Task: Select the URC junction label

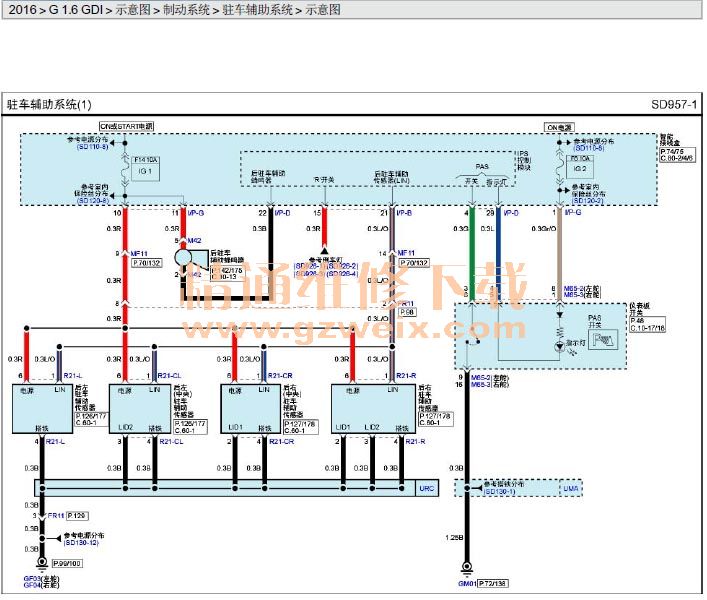Action: coord(427,488)
